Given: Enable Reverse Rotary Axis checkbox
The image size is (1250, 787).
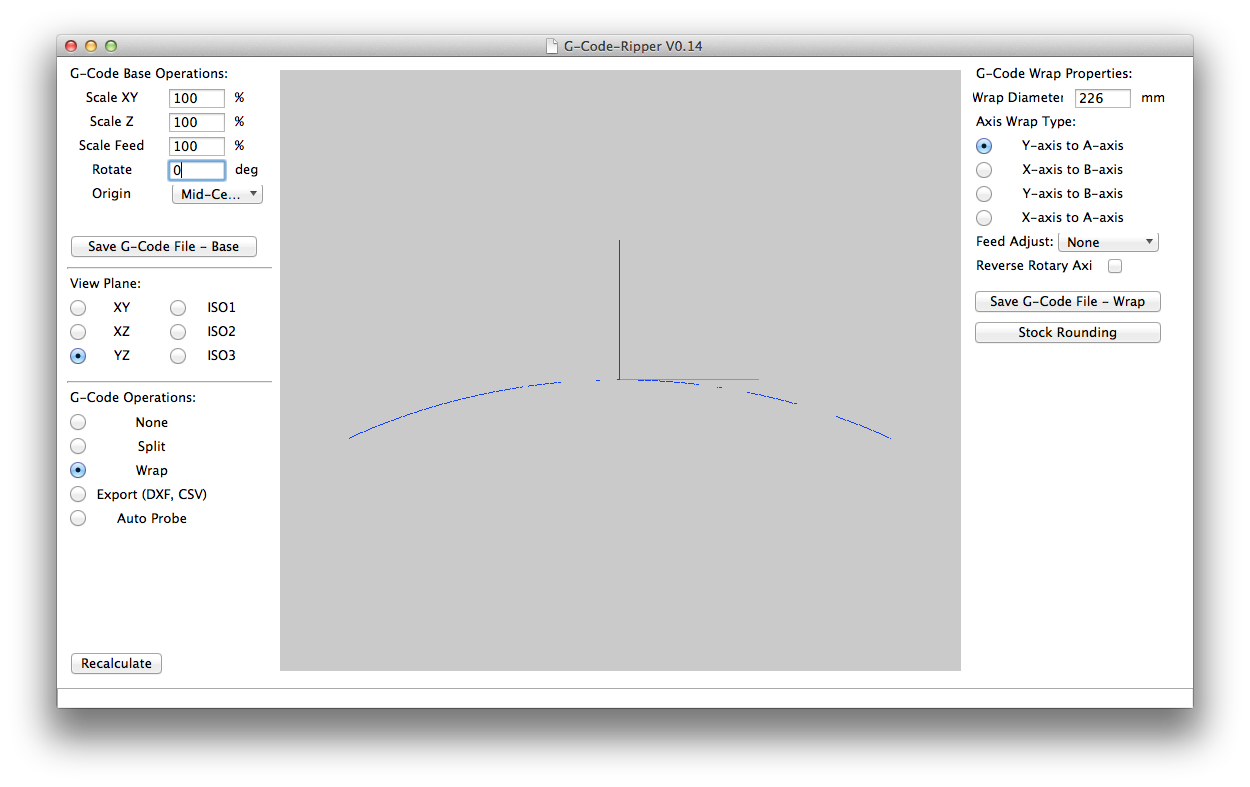Looking at the screenshot, I should pos(1115,266).
